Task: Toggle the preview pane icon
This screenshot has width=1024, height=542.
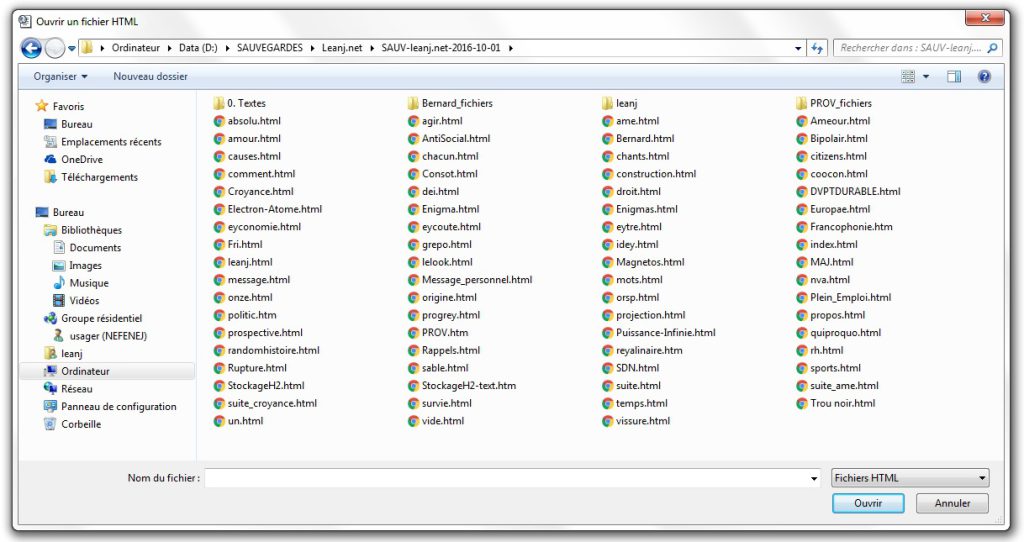Action: click(954, 77)
